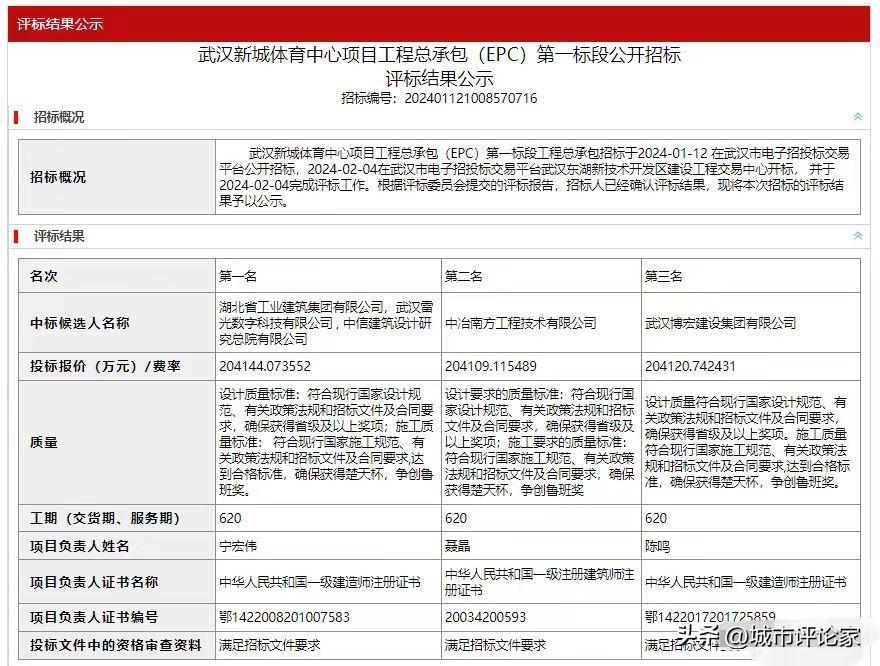Select the 第一名 column header
The height and width of the screenshot is (666, 880).
coord(238,276)
